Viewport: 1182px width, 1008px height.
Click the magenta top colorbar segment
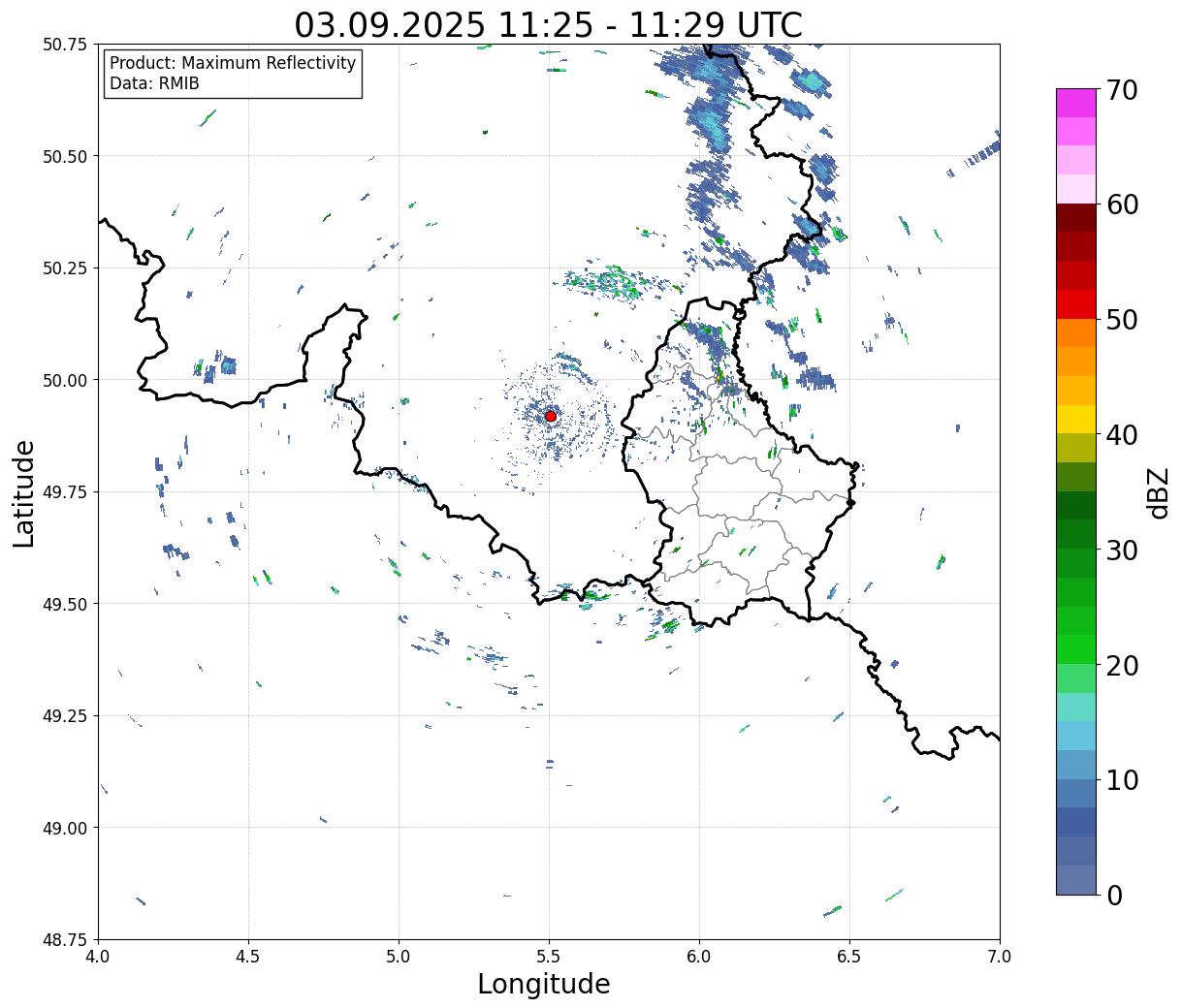[1076, 103]
